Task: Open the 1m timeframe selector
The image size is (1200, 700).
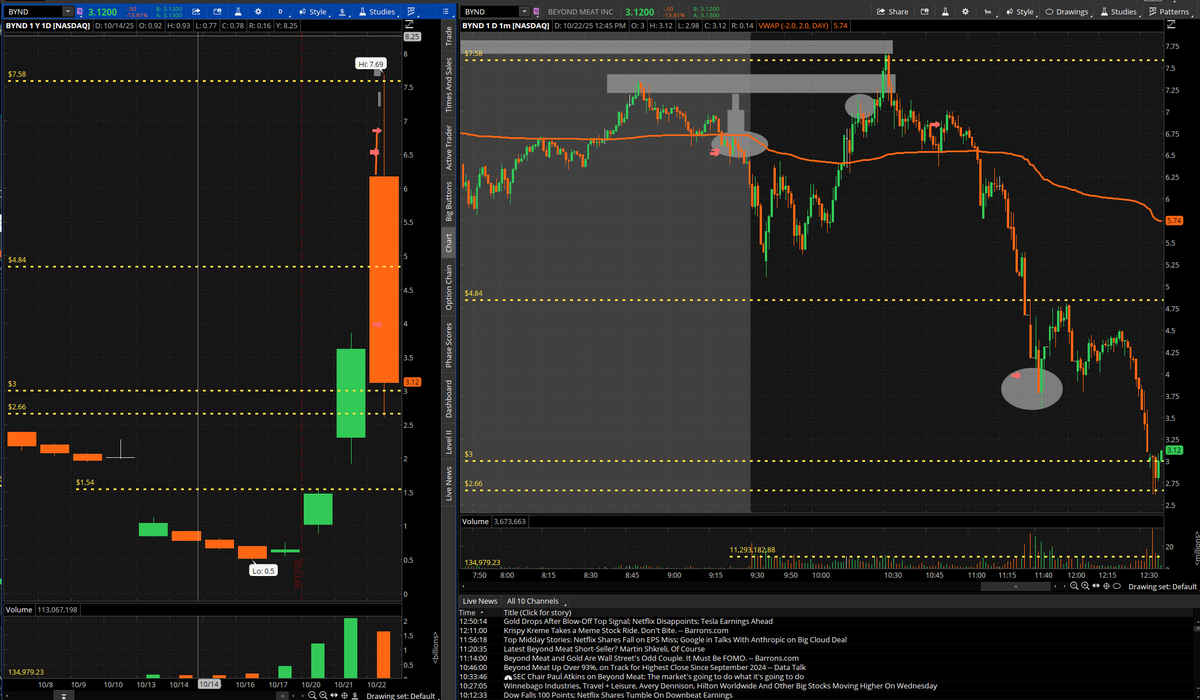Action: tap(989, 11)
